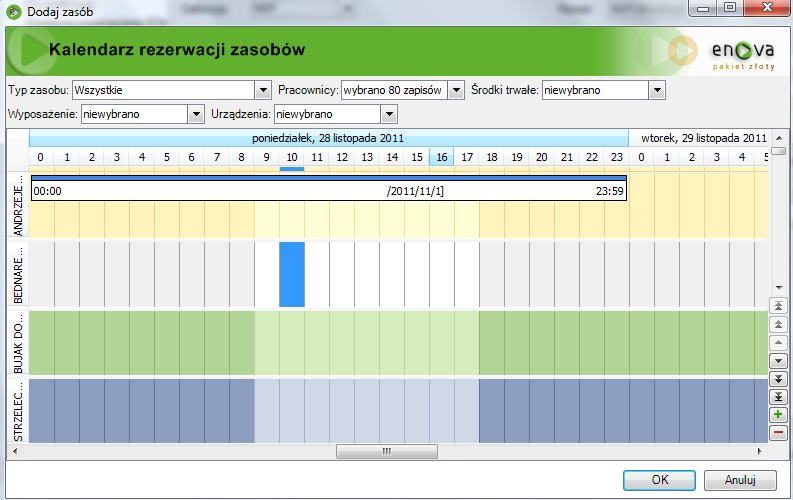
Task: Click the horizontal scrollbar left arrow
Action: click(15, 451)
